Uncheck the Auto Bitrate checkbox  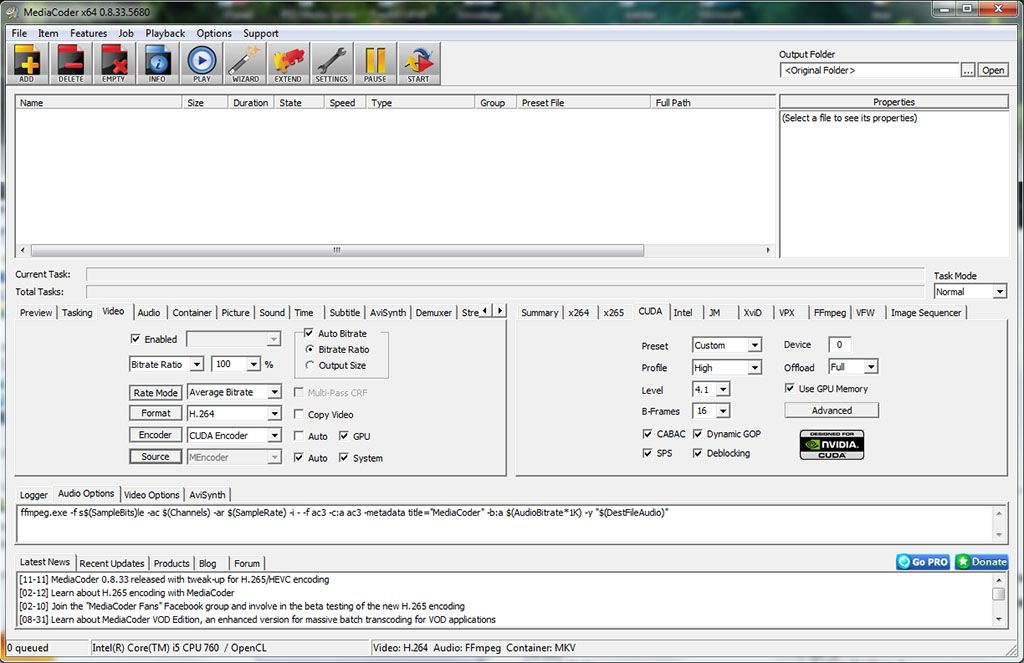(x=308, y=332)
